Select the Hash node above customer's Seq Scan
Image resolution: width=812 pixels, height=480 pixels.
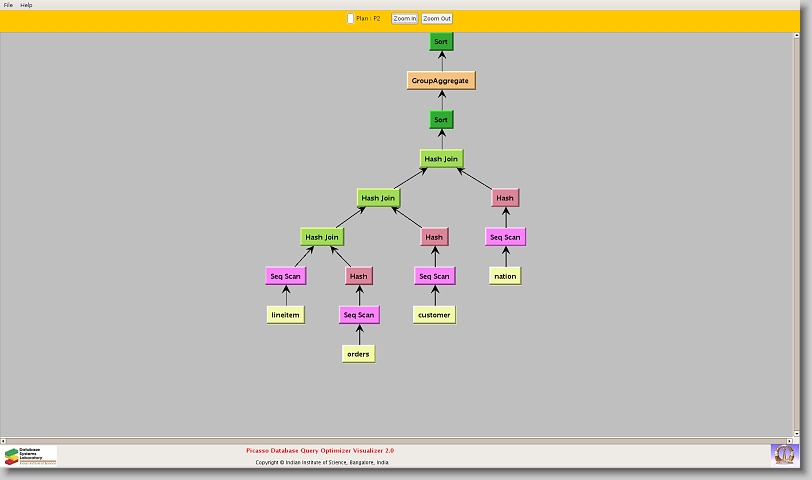coord(434,237)
